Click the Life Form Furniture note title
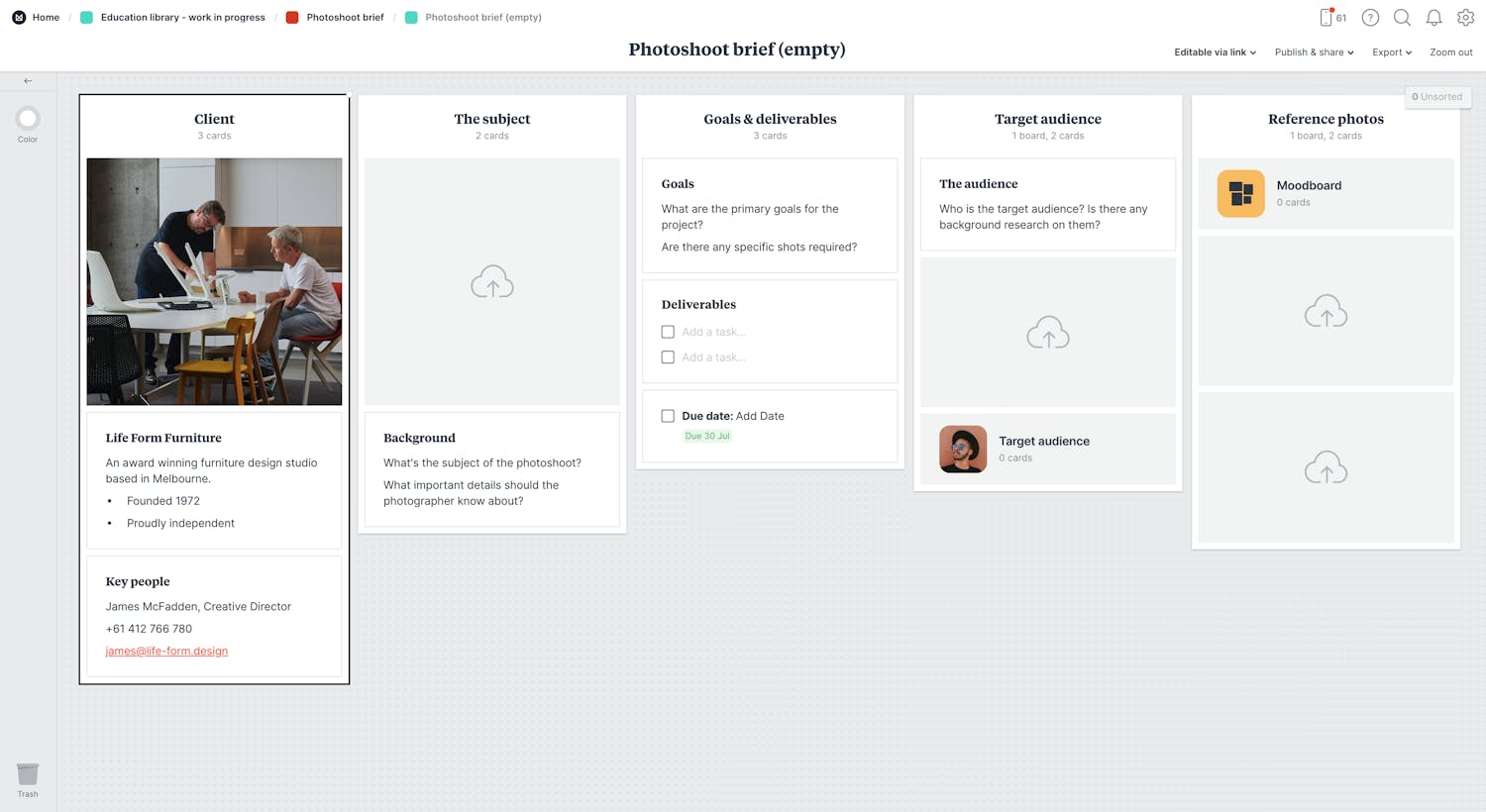 point(163,438)
